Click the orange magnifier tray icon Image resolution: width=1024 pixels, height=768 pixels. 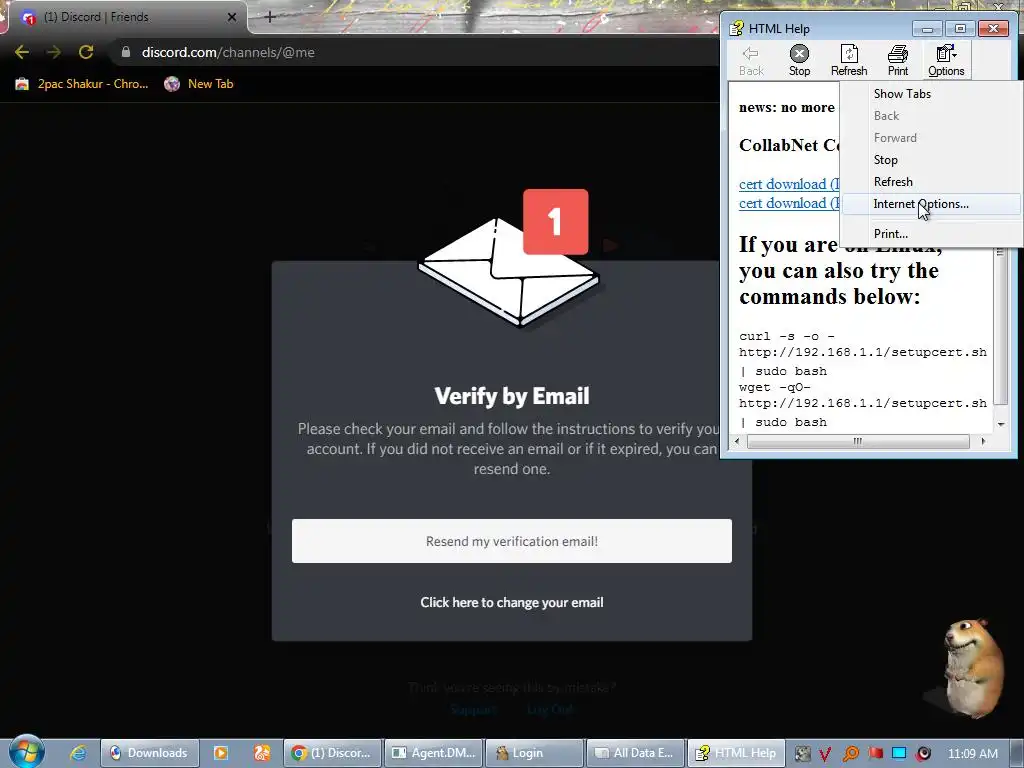(x=850, y=754)
